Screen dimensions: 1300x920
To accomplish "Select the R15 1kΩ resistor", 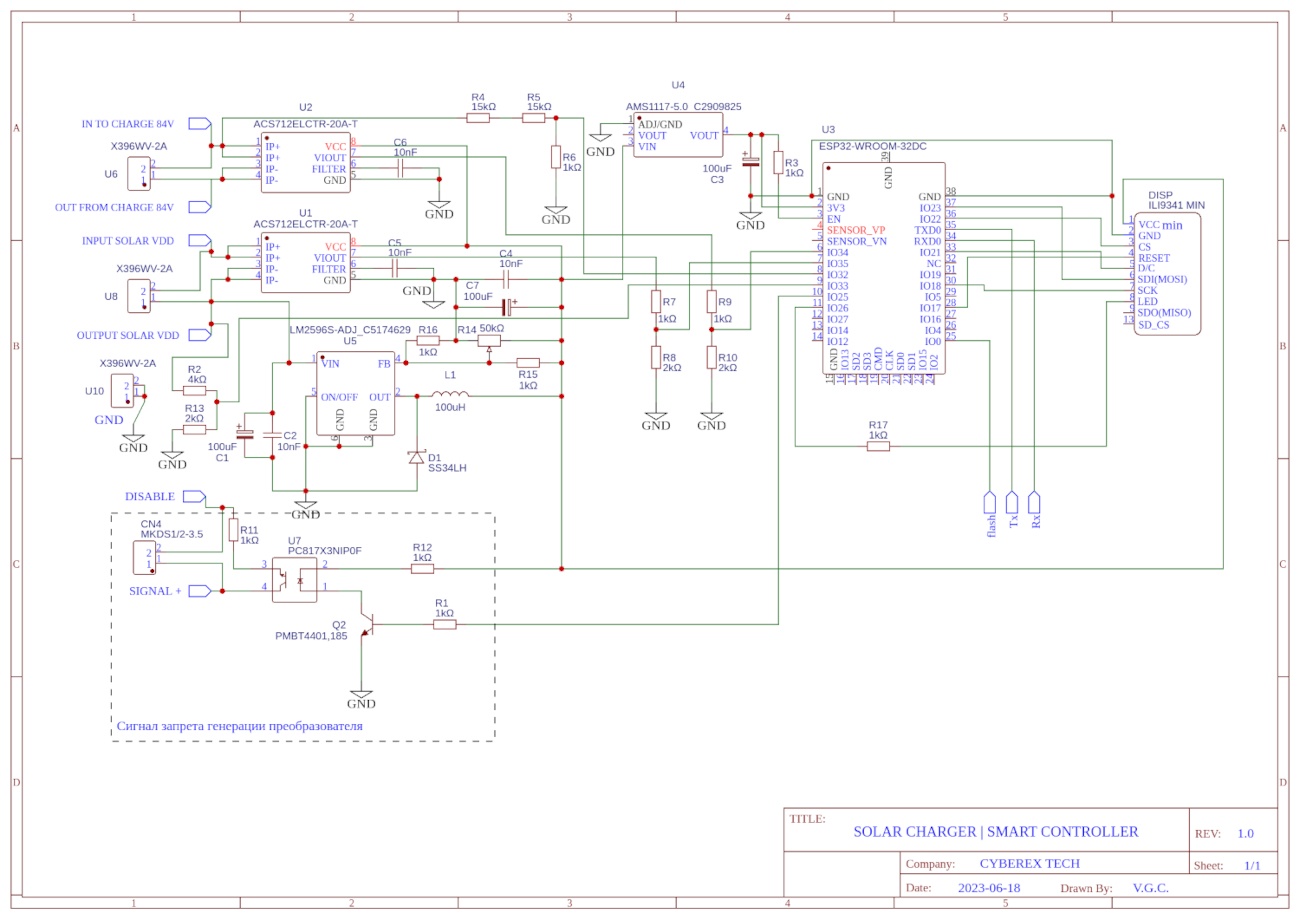I will [x=528, y=363].
